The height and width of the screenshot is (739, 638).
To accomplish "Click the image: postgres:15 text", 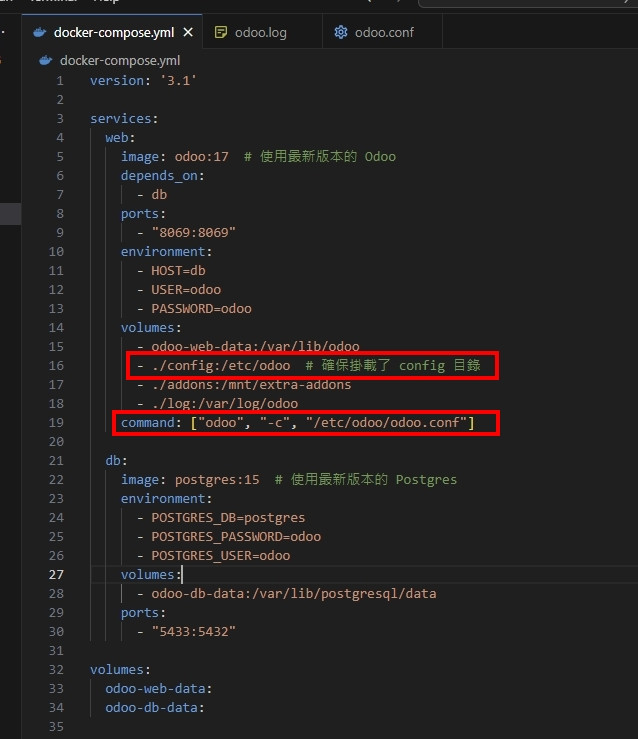I will point(190,480).
